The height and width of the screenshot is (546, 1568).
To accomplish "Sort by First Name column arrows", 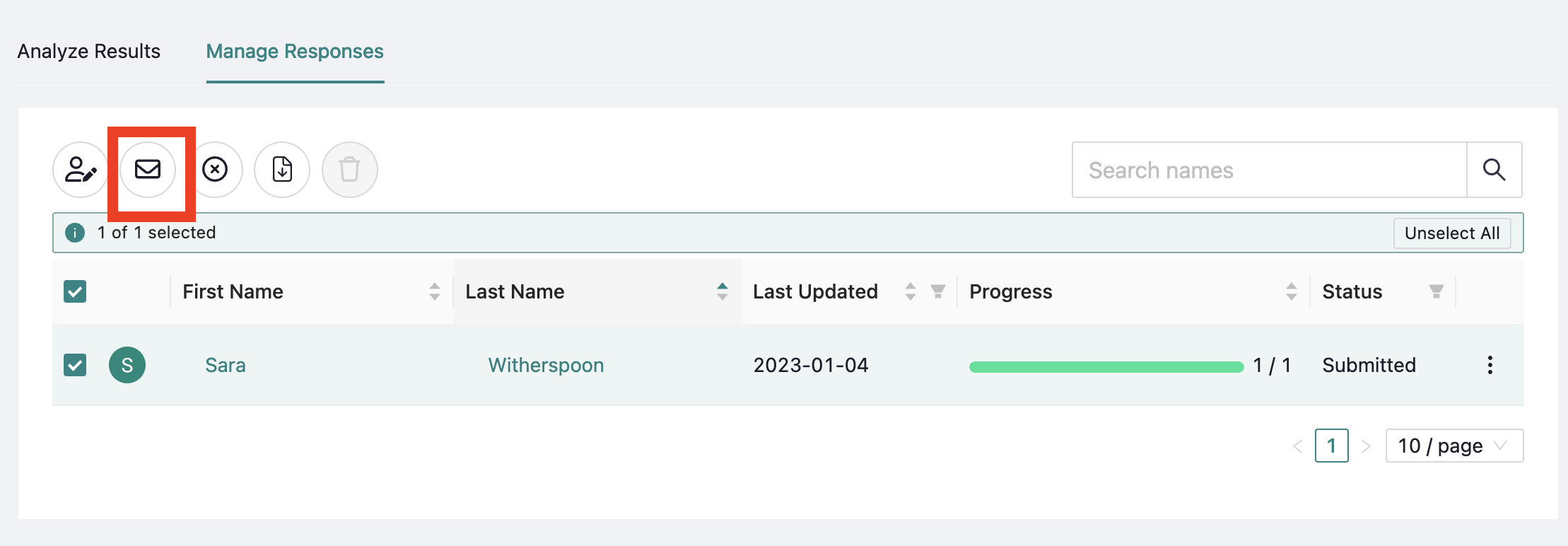I will tap(435, 291).
